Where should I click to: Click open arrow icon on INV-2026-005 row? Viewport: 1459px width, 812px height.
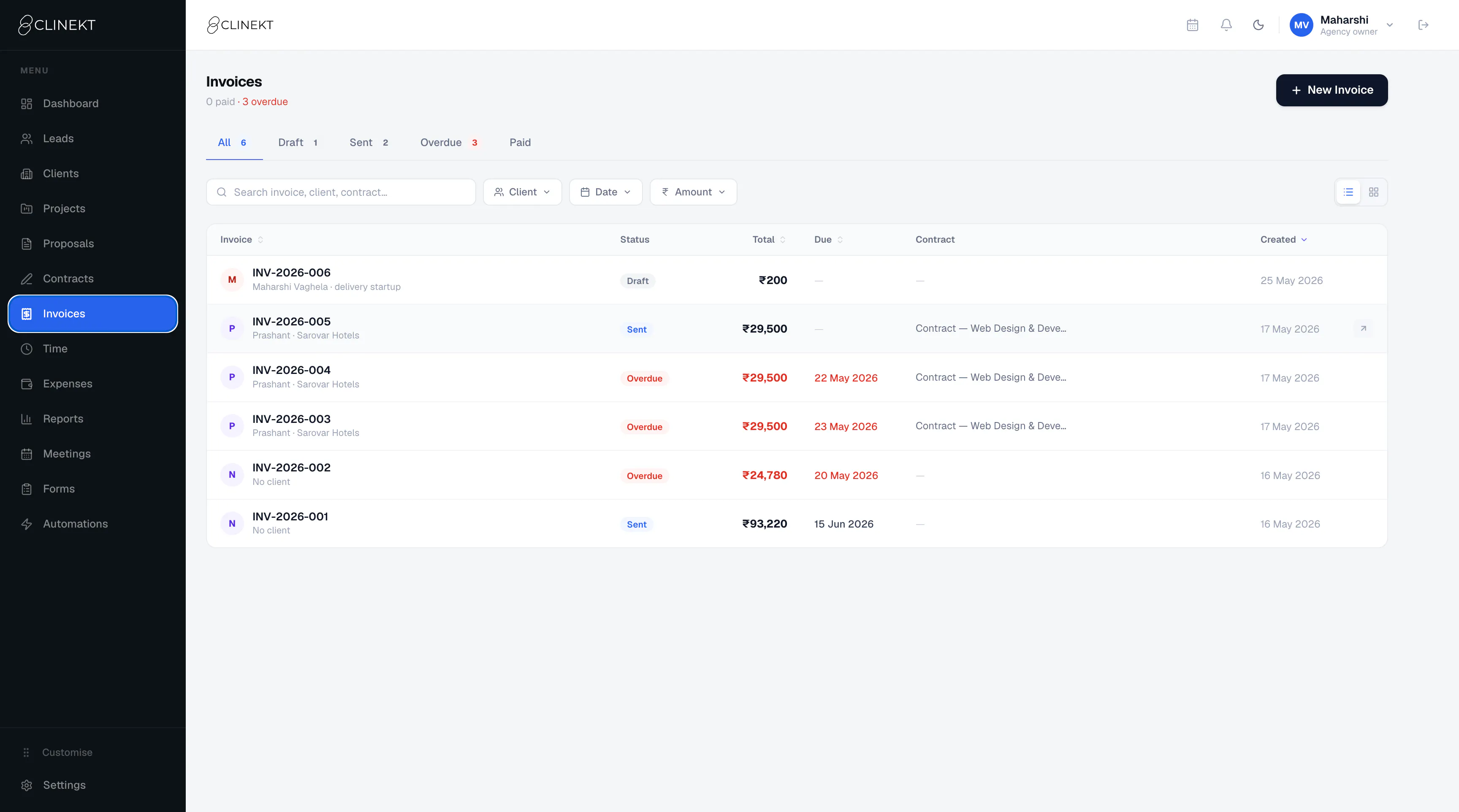pos(1363,328)
